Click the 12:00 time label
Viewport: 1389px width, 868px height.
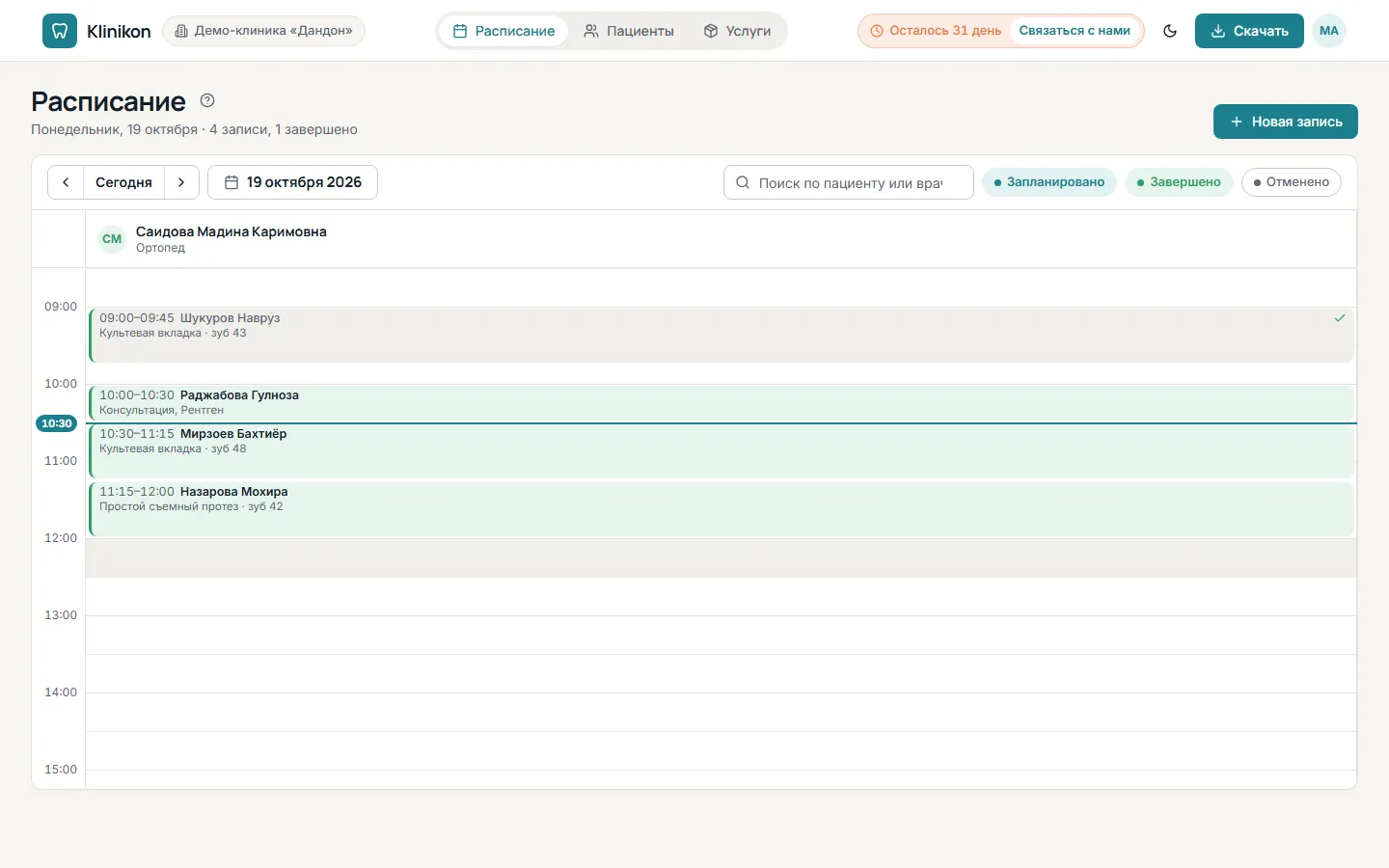click(61, 538)
